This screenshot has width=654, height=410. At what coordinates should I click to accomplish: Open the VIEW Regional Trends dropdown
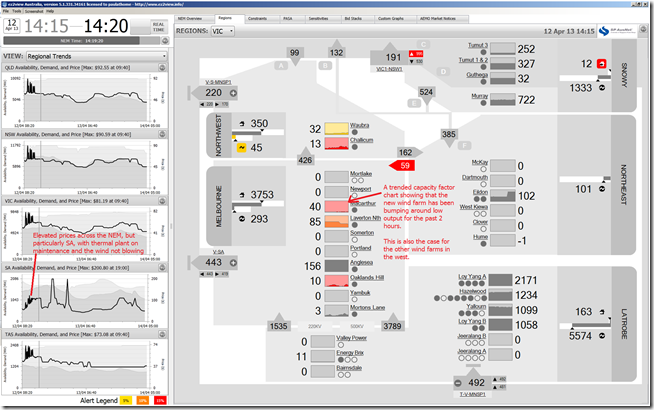(x=97, y=56)
